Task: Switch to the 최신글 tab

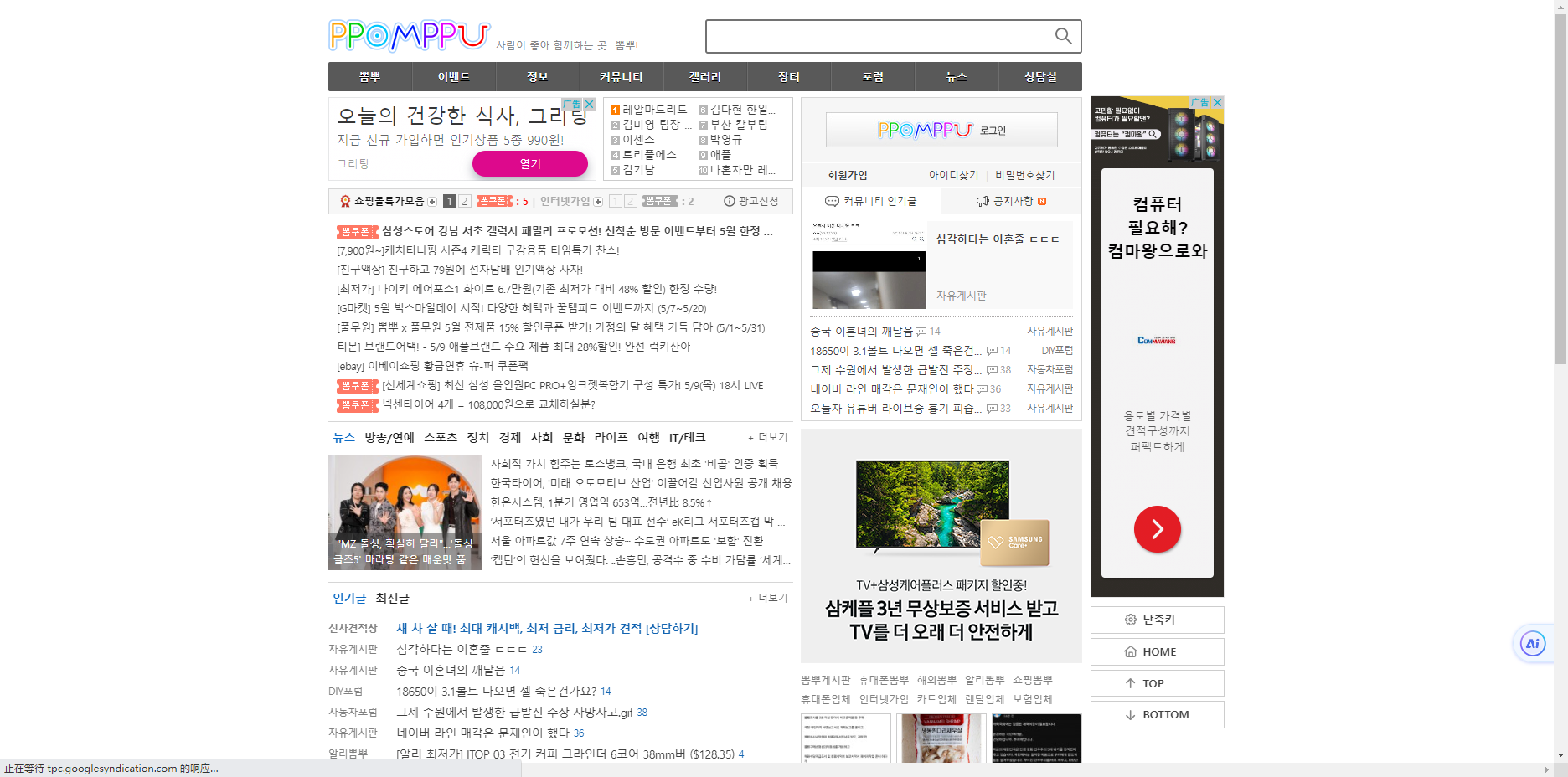Action: point(392,598)
